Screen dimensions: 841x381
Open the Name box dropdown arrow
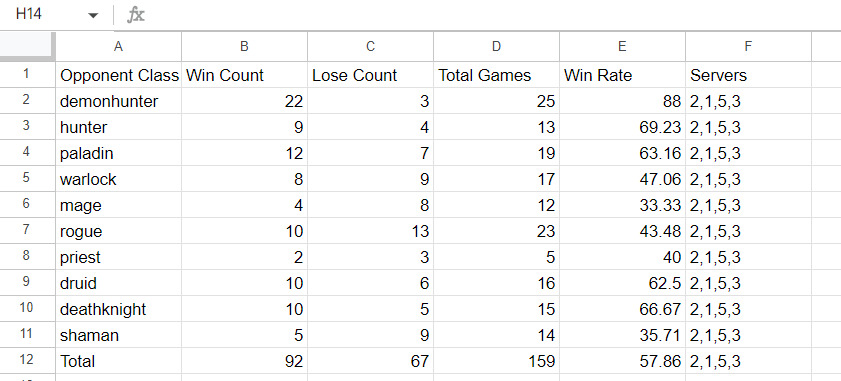pos(93,15)
